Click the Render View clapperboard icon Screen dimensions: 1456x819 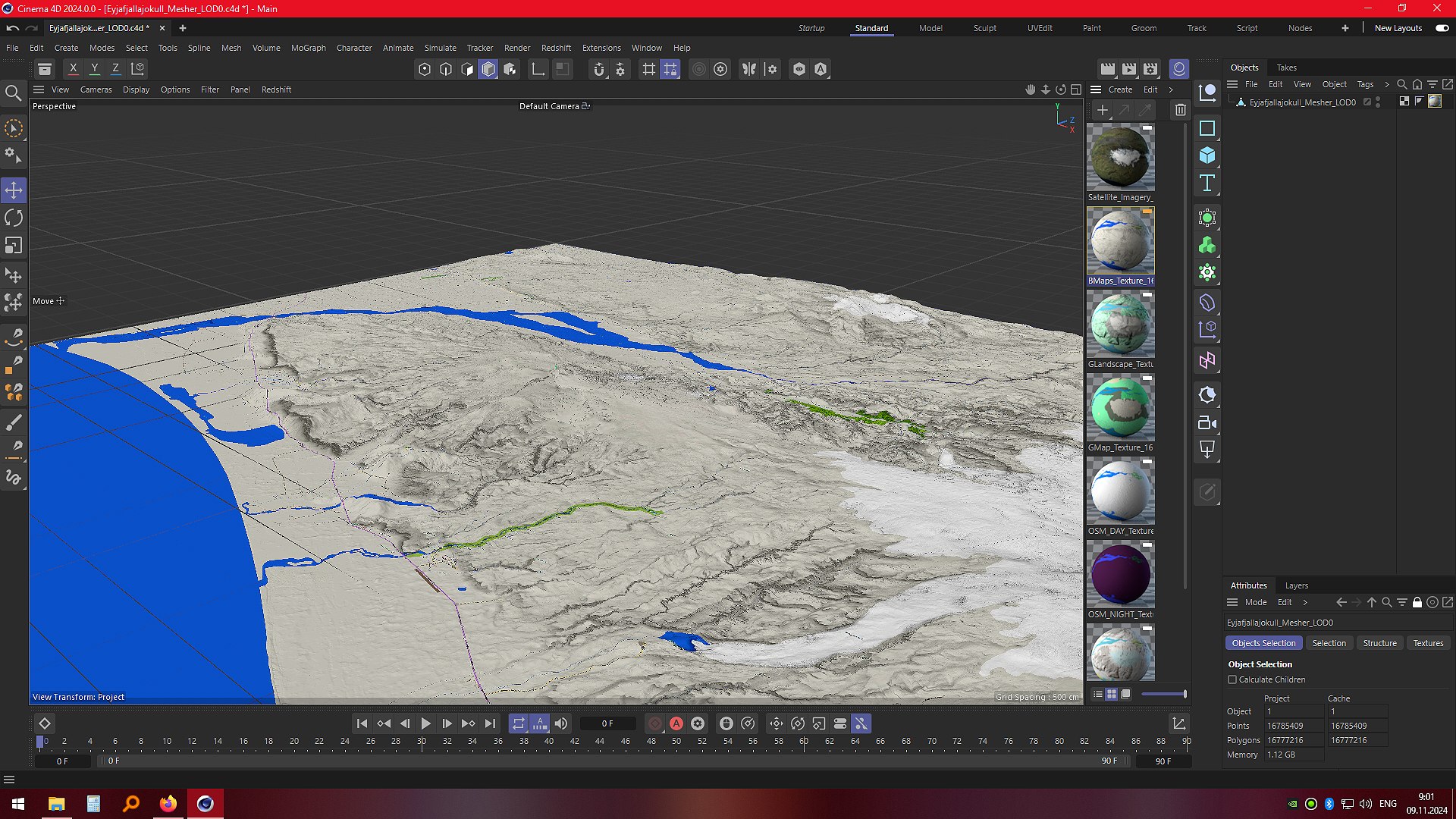pos(1108,69)
